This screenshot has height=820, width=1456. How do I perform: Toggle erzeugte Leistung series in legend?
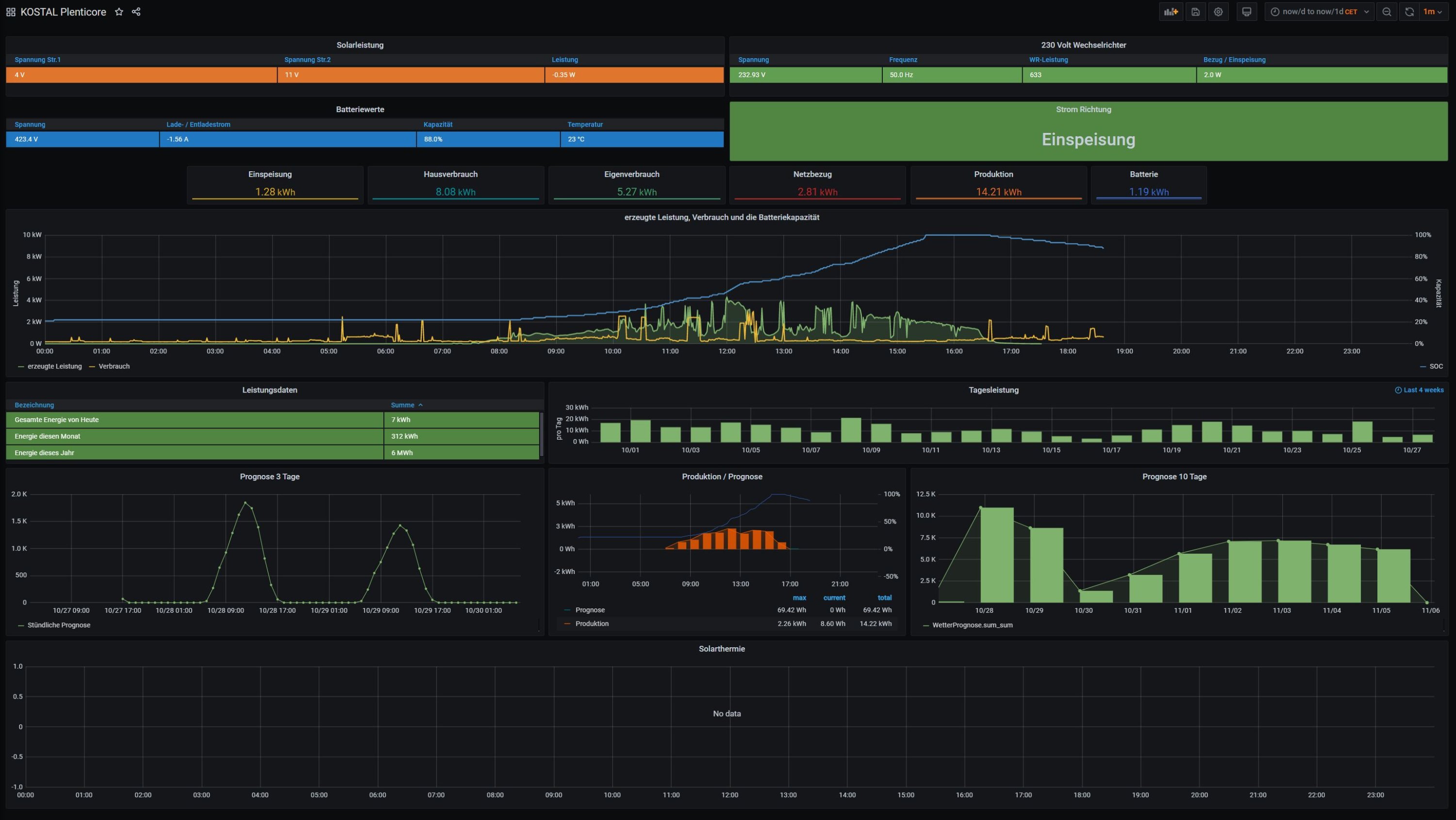coord(54,366)
